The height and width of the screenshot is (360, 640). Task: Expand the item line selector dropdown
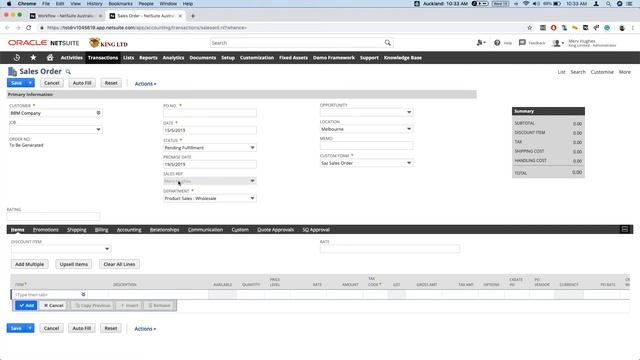coord(83,294)
